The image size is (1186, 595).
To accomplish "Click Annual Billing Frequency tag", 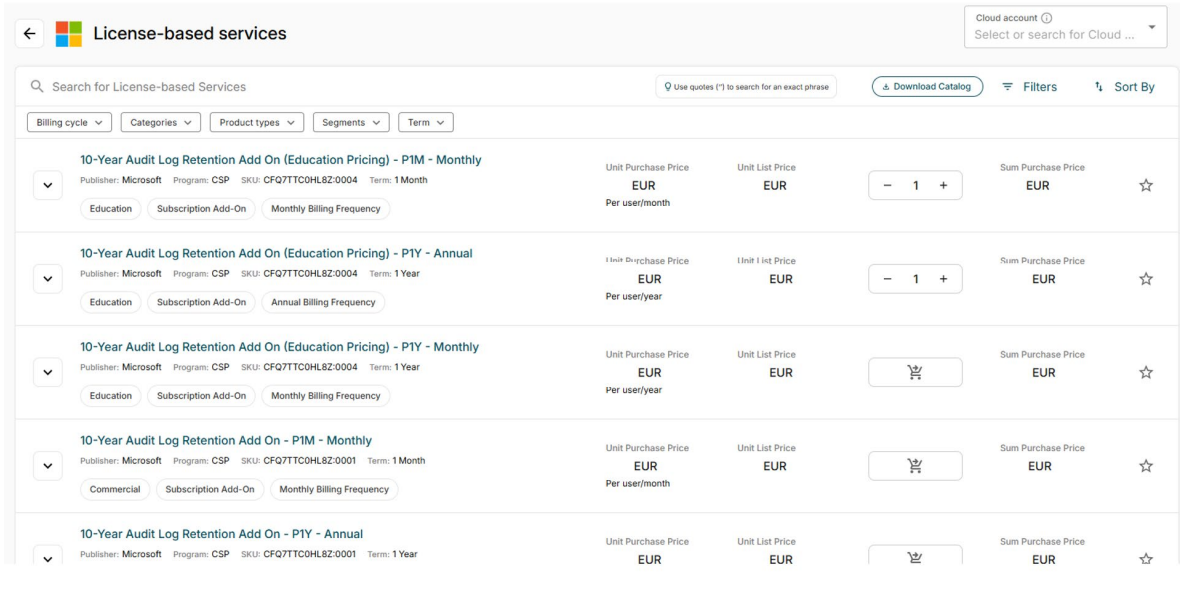I will pos(323,302).
